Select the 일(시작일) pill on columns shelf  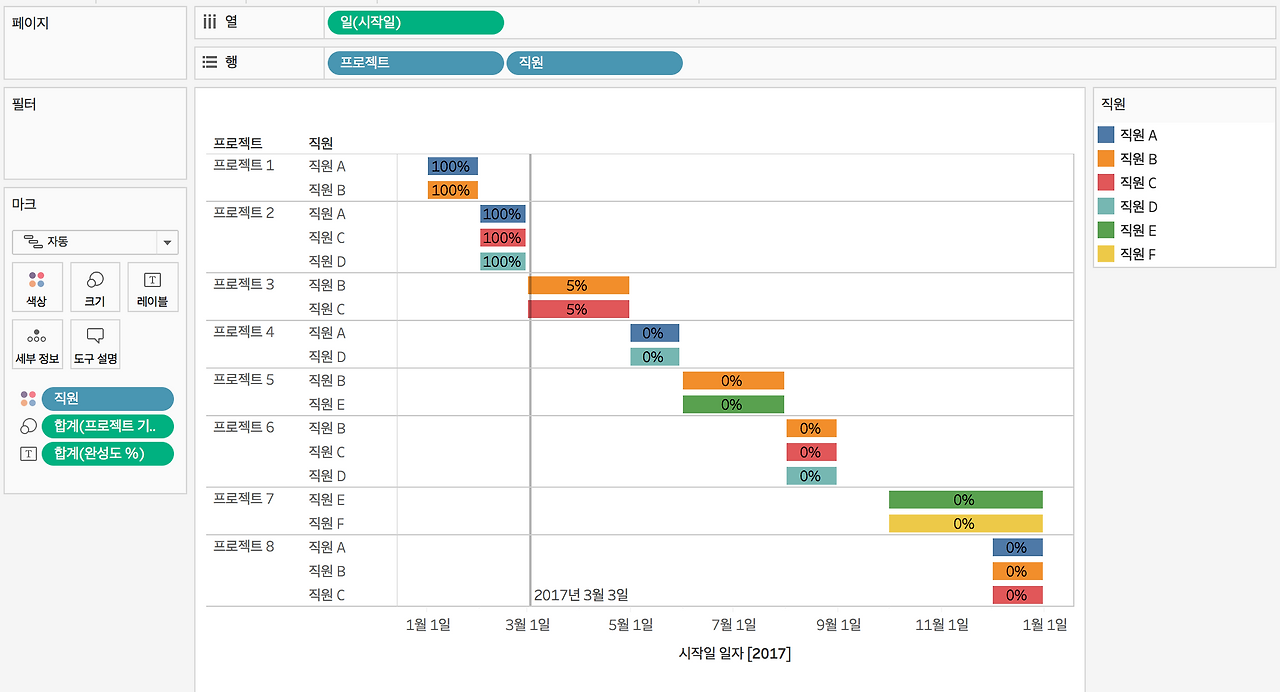pyautogui.click(x=415, y=23)
